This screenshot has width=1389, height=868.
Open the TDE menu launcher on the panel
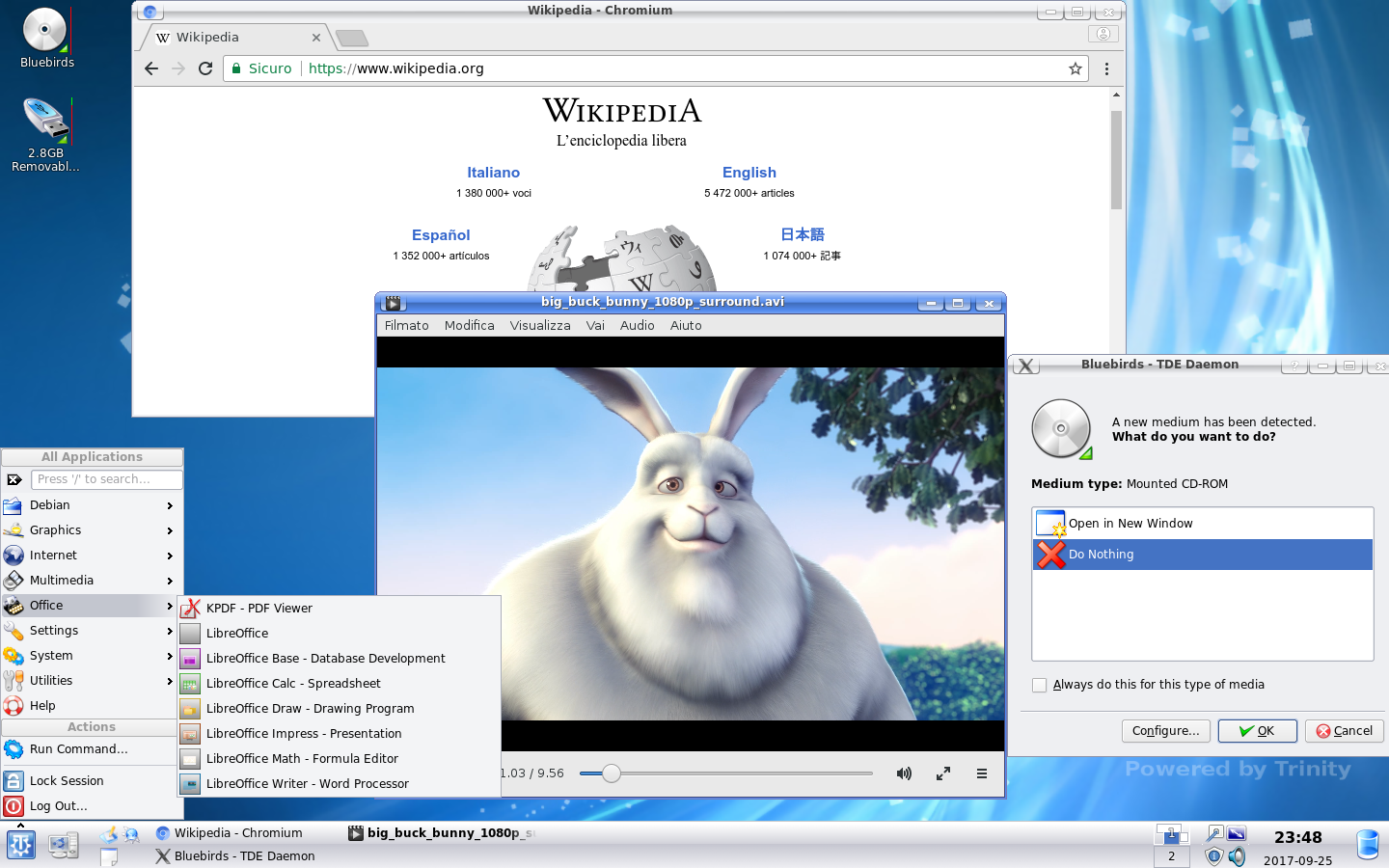(20, 845)
